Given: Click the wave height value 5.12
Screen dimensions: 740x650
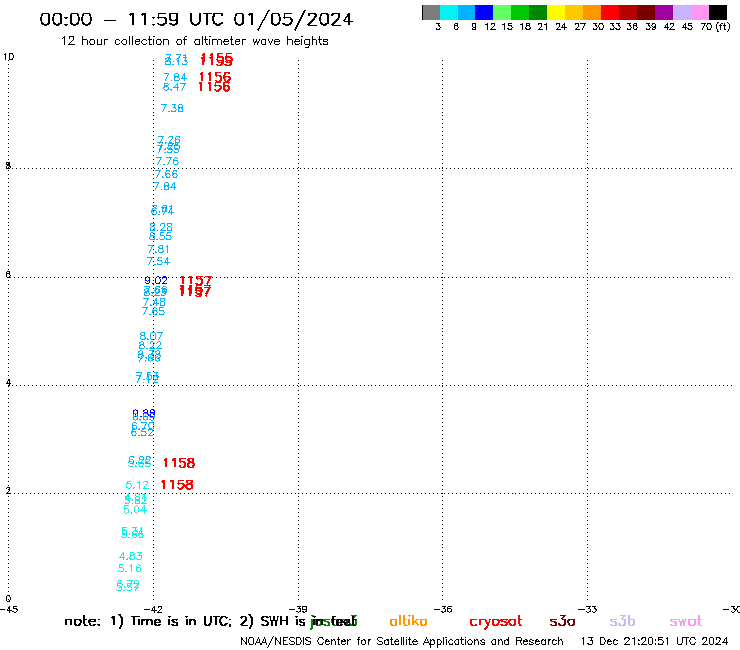Looking at the screenshot, I should point(137,485).
